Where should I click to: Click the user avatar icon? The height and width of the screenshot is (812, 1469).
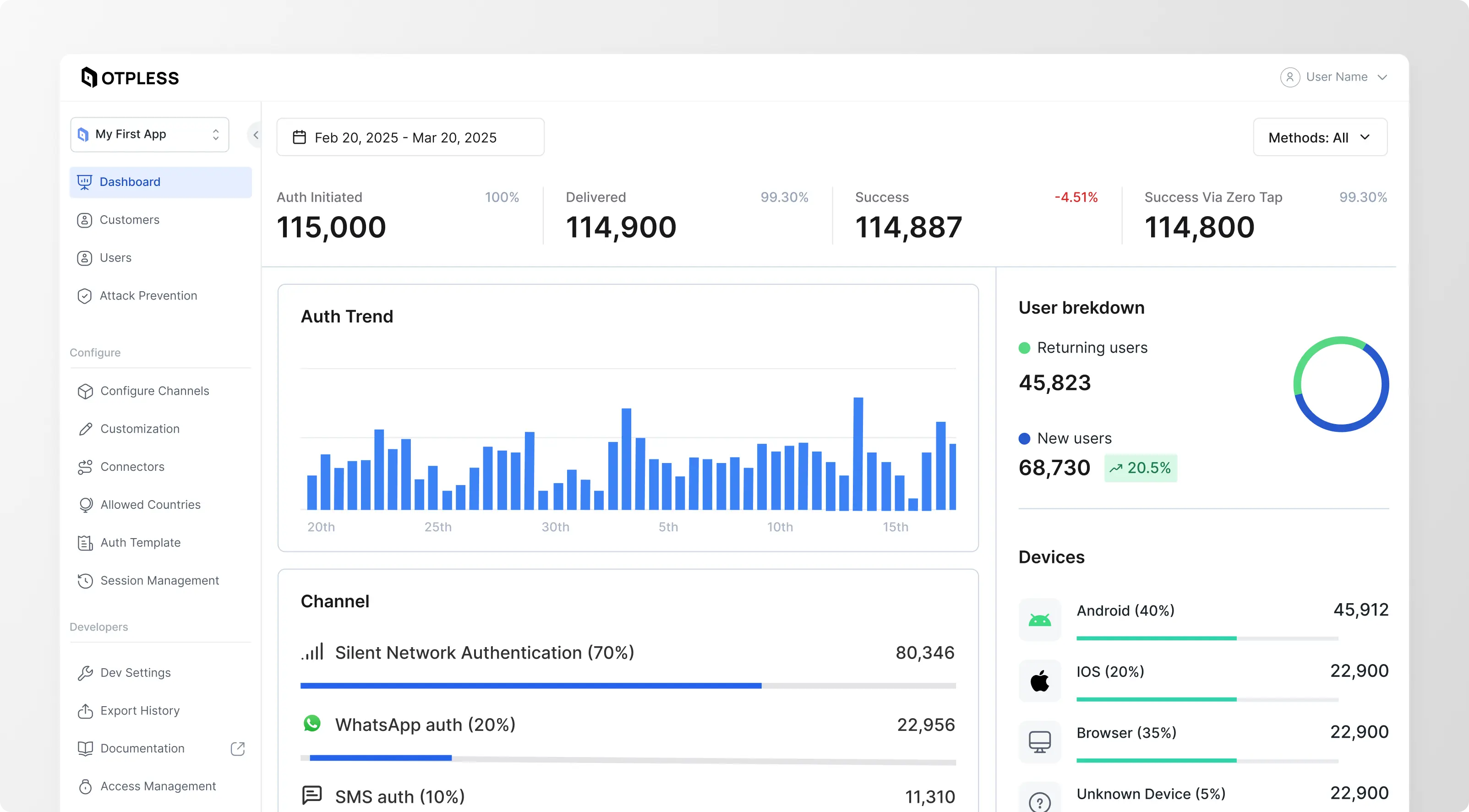click(x=1289, y=77)
